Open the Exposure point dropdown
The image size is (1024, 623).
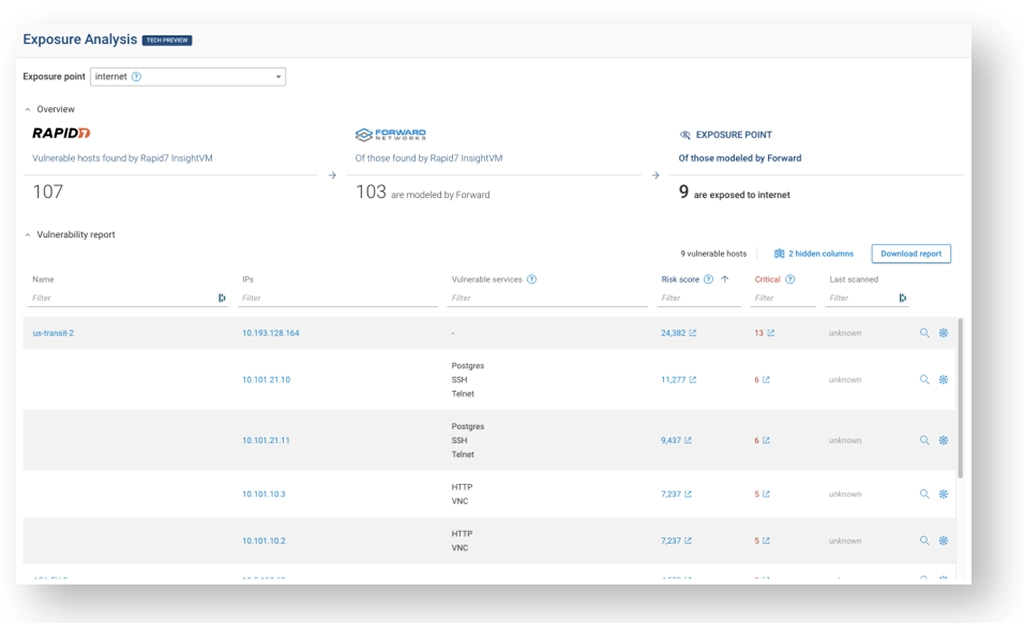pyautogui.click(x=279, y=76)
